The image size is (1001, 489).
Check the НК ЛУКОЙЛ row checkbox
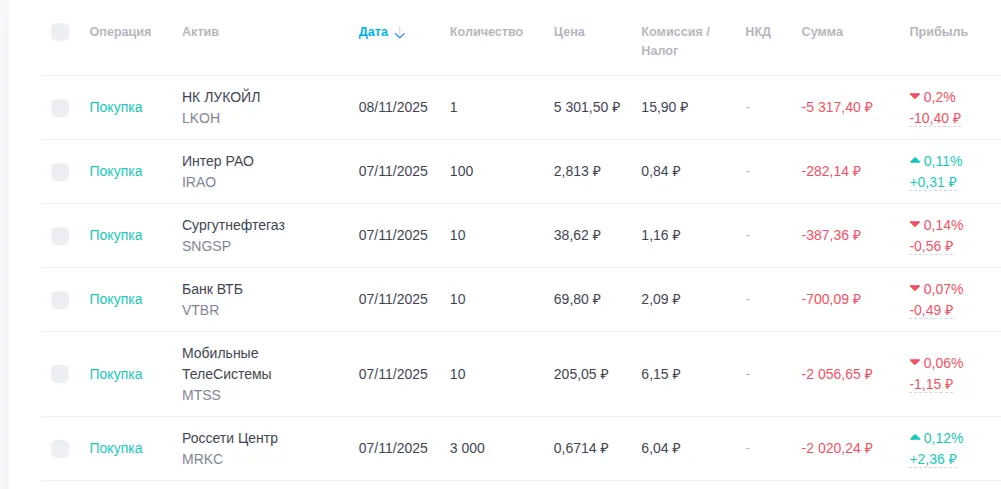(x=60, y=108)
